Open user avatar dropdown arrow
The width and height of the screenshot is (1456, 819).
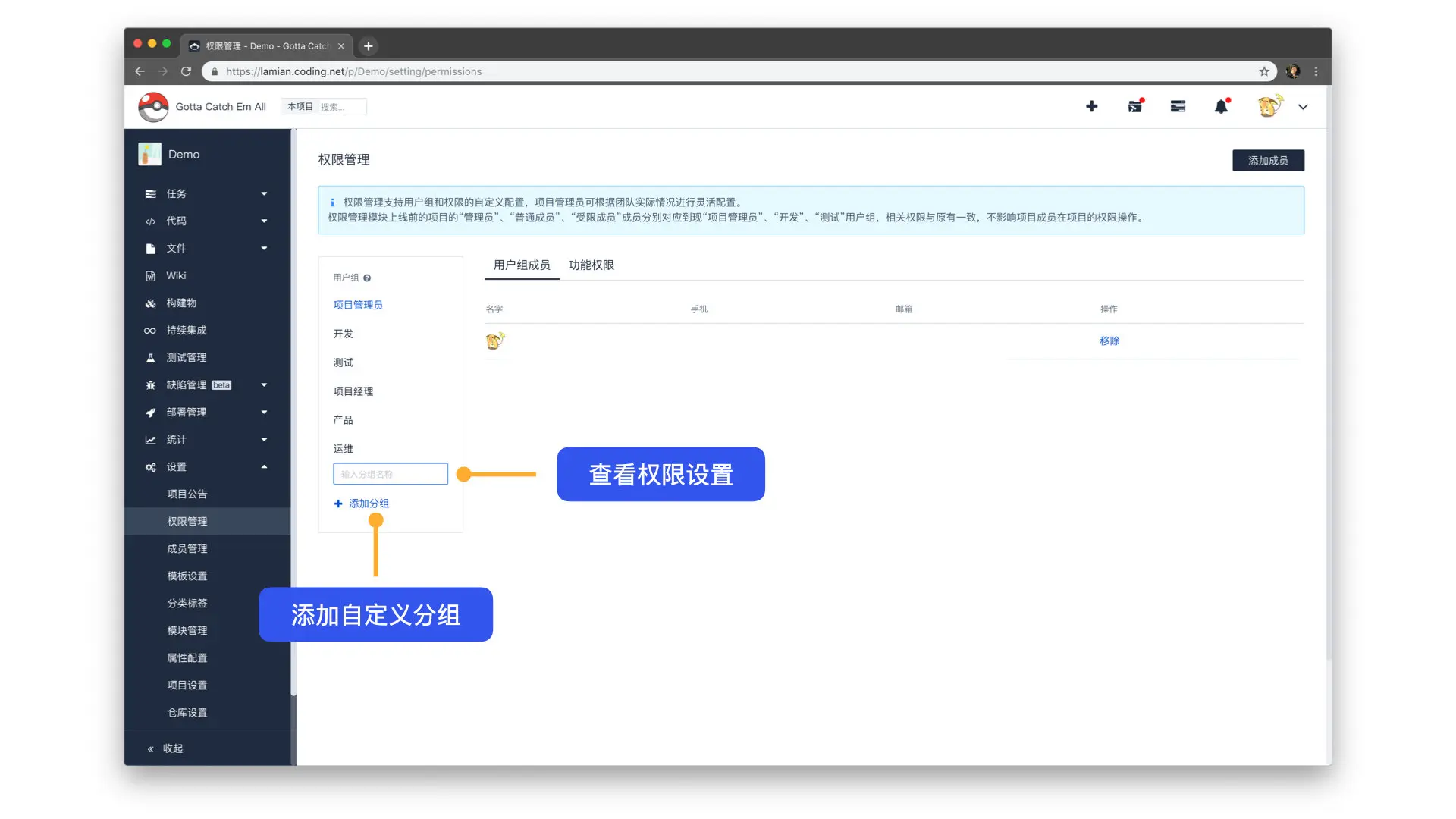point(1303,107)
